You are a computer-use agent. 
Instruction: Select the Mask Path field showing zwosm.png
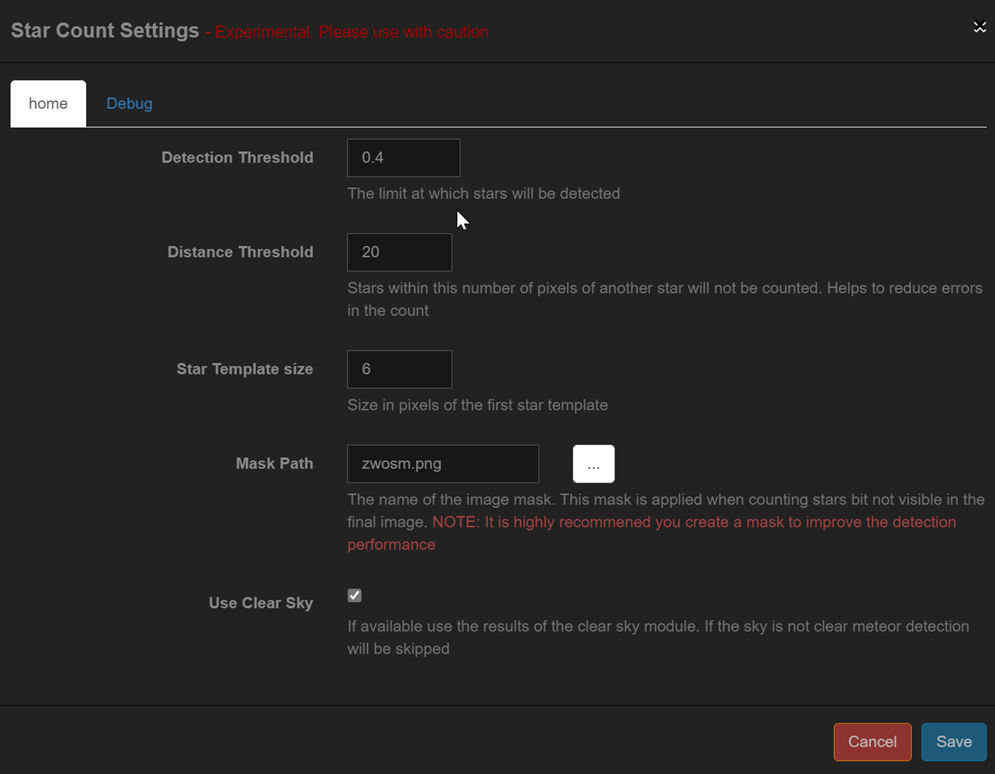click(442, 463)
